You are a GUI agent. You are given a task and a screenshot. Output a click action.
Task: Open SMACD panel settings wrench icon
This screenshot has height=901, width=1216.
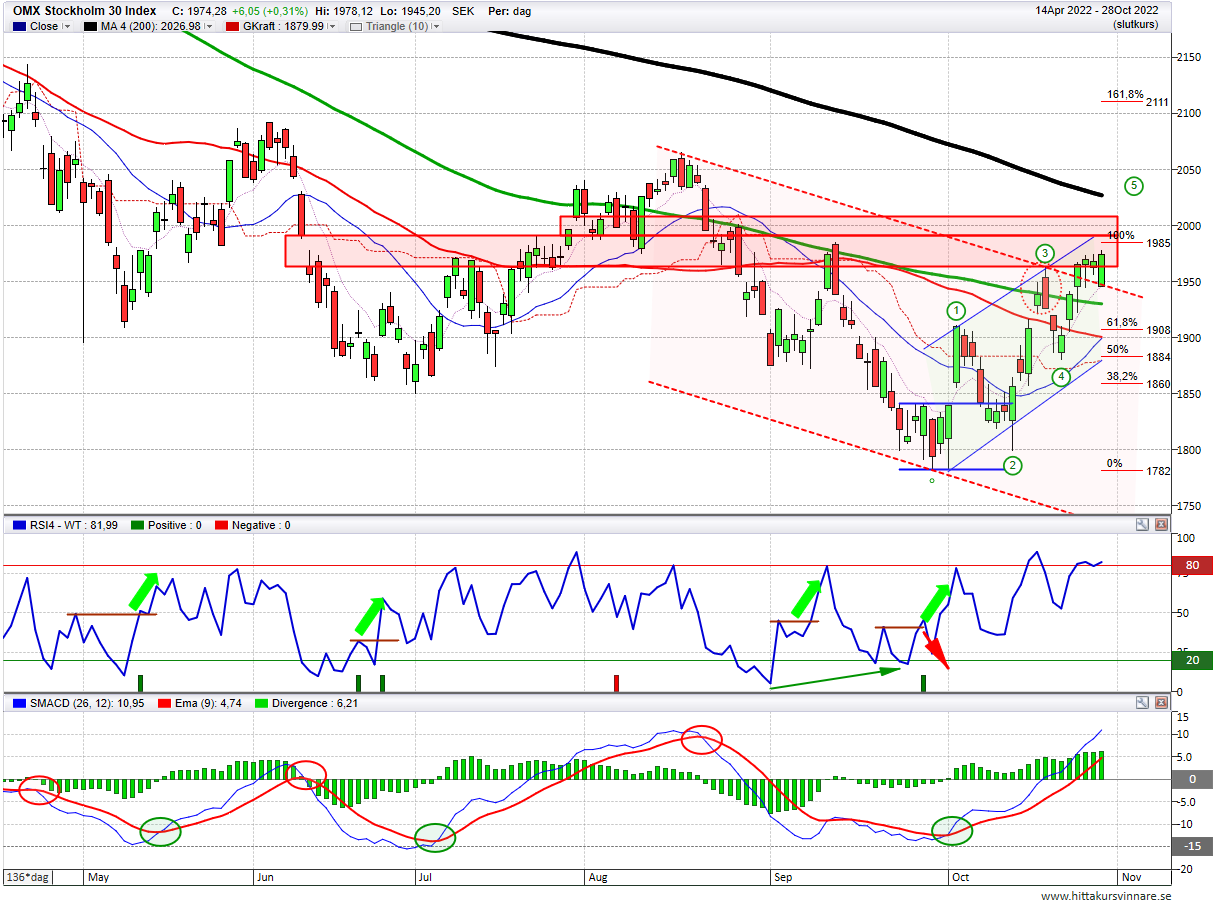(x=1143, y=703)
